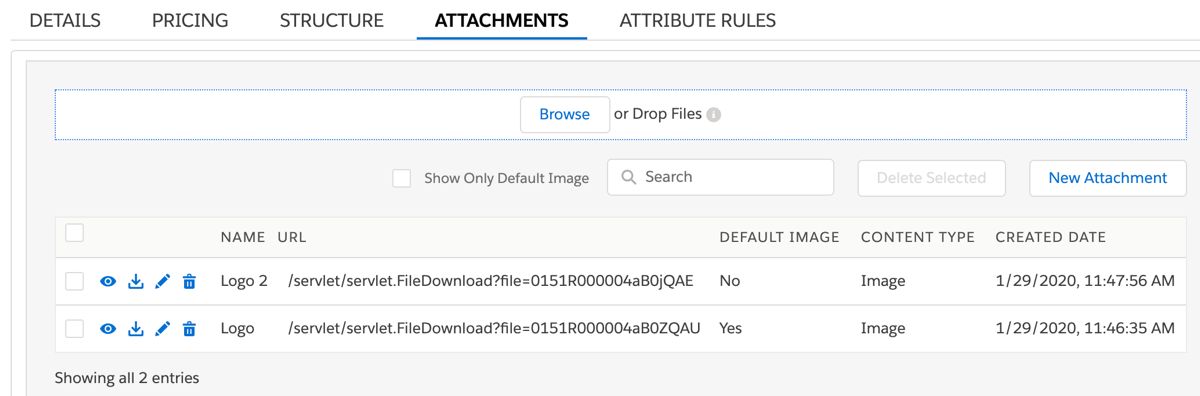Click the Delete Selected button

931,178
